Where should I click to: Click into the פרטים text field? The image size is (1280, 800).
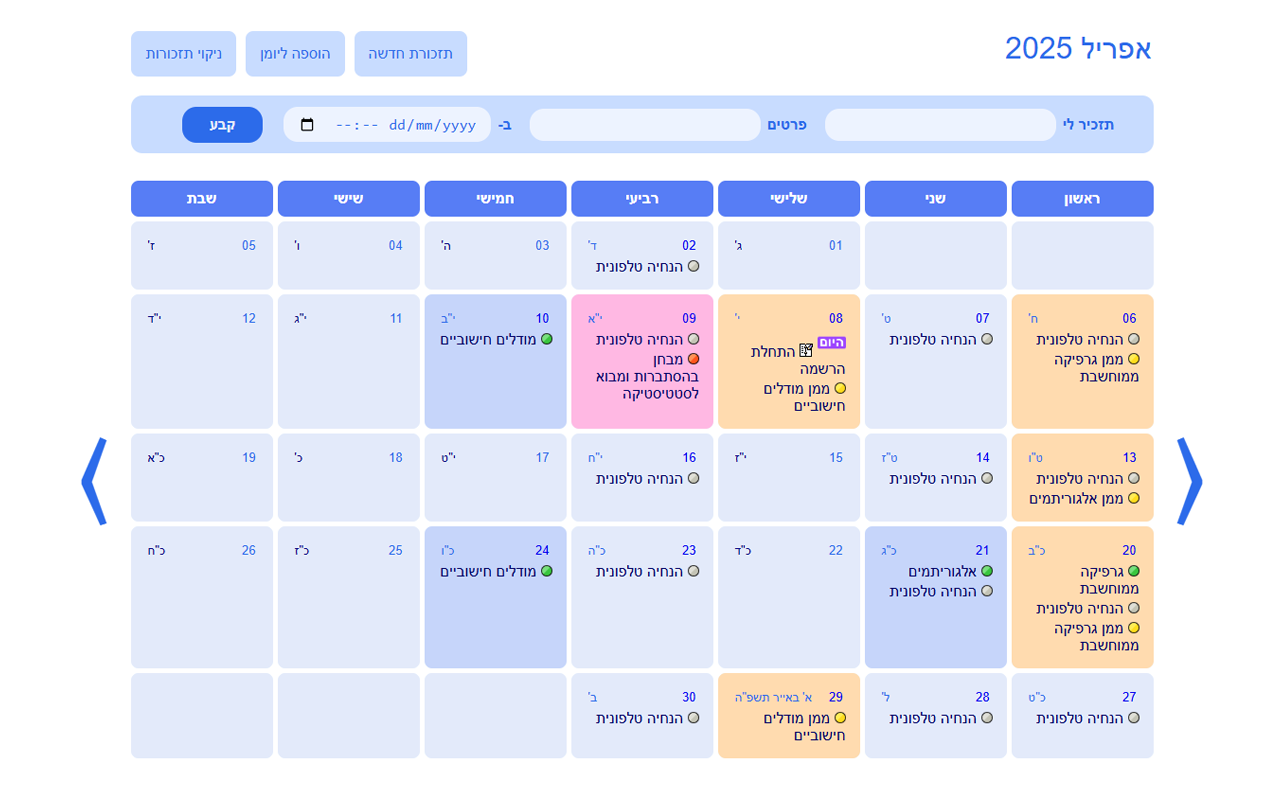pyautogui.click(x=645, y=125)
